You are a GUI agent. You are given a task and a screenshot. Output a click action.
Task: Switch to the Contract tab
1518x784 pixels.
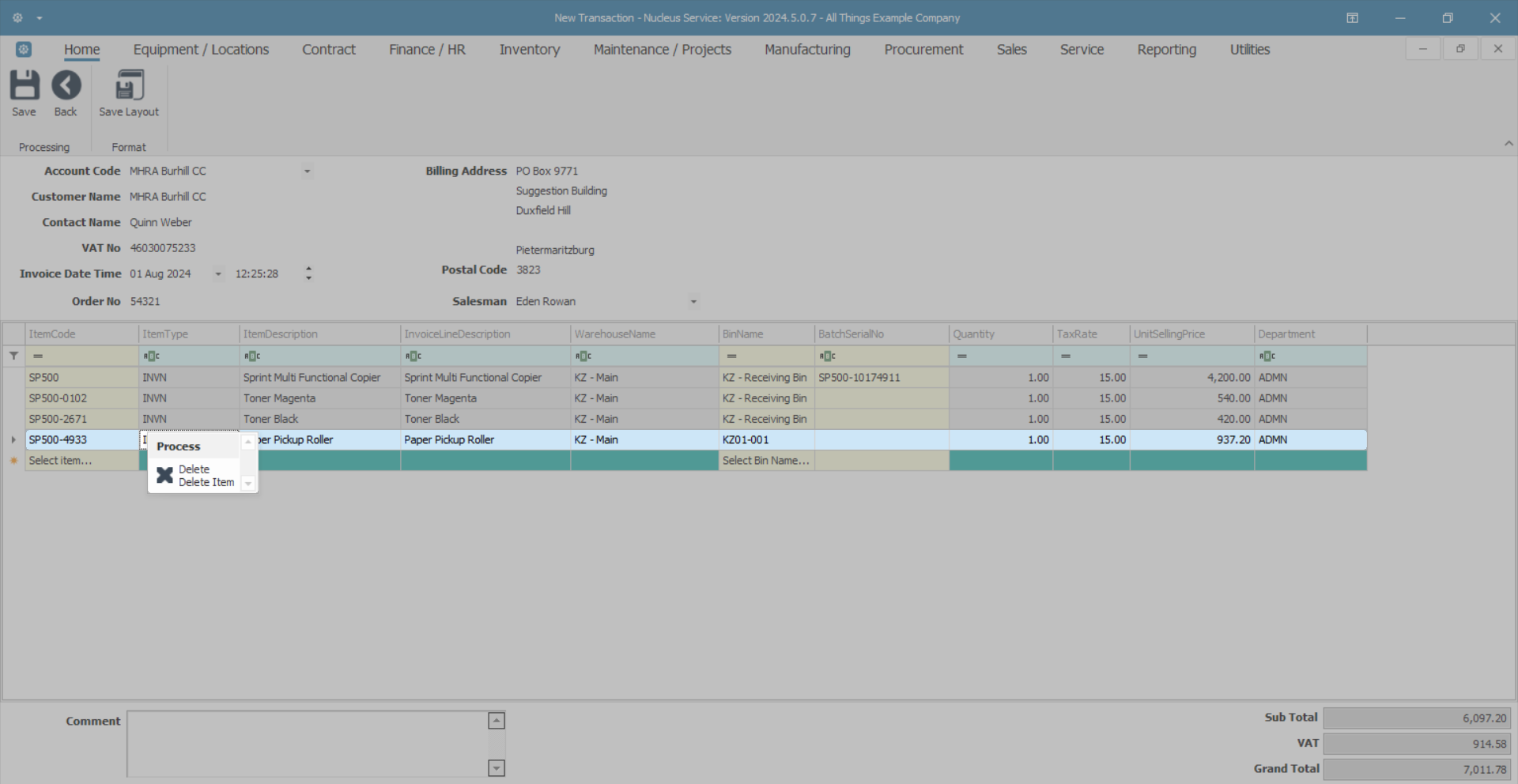click(x=329, y=49)
